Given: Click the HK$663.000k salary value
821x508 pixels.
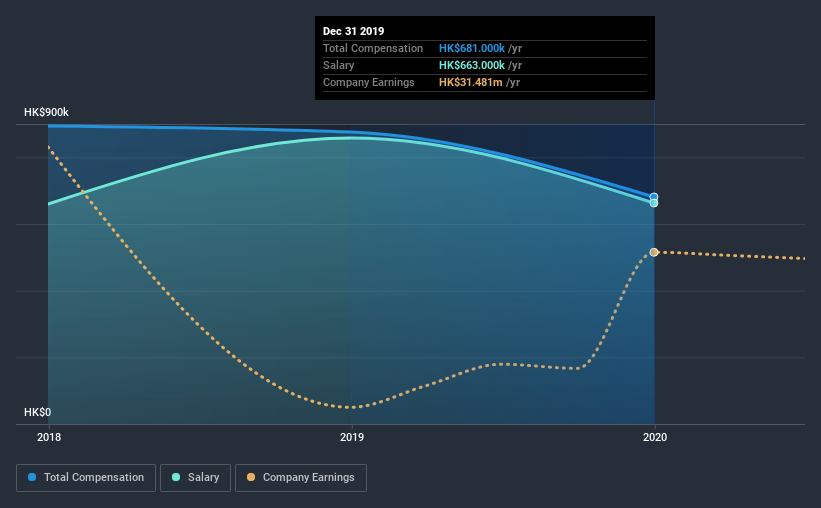Looking at the screenshot, I should (472, 65).
